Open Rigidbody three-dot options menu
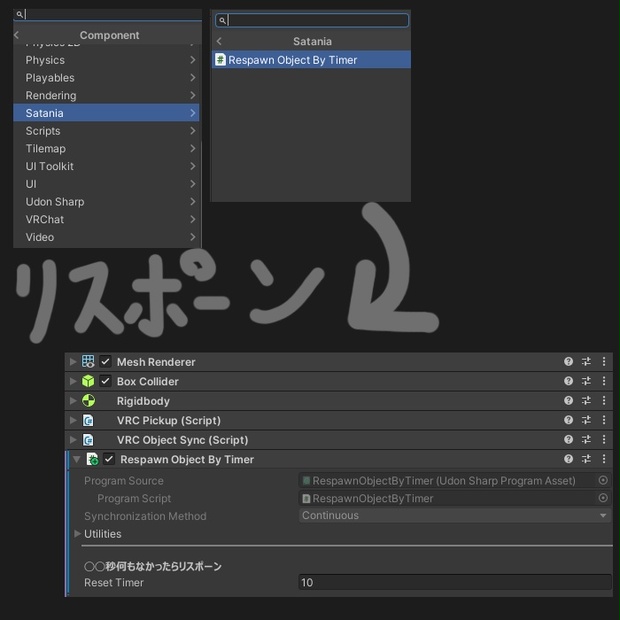This screenshot has width=620, height=620. [x=604, y=400]
